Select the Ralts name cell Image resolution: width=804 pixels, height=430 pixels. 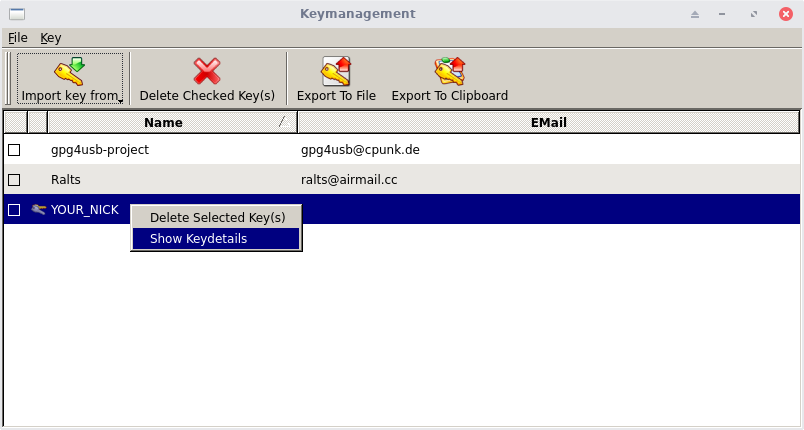[x=172, y=180]
